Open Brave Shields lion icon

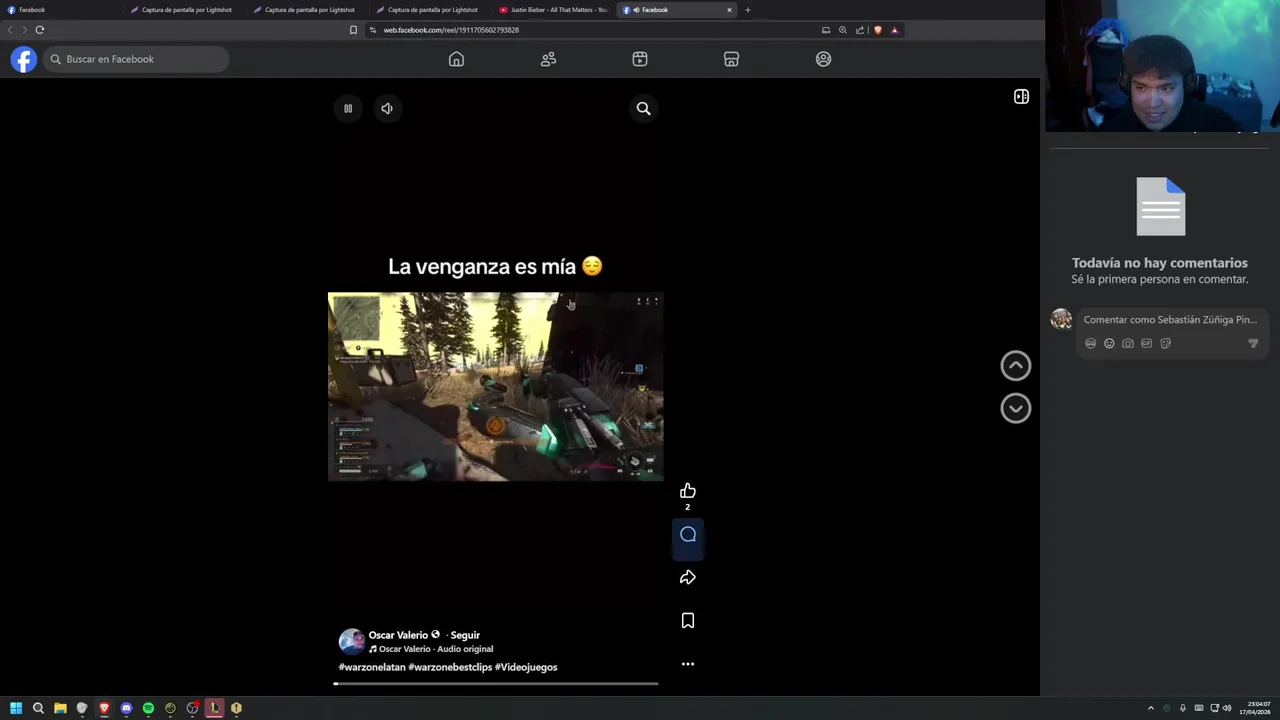[878, 30]
